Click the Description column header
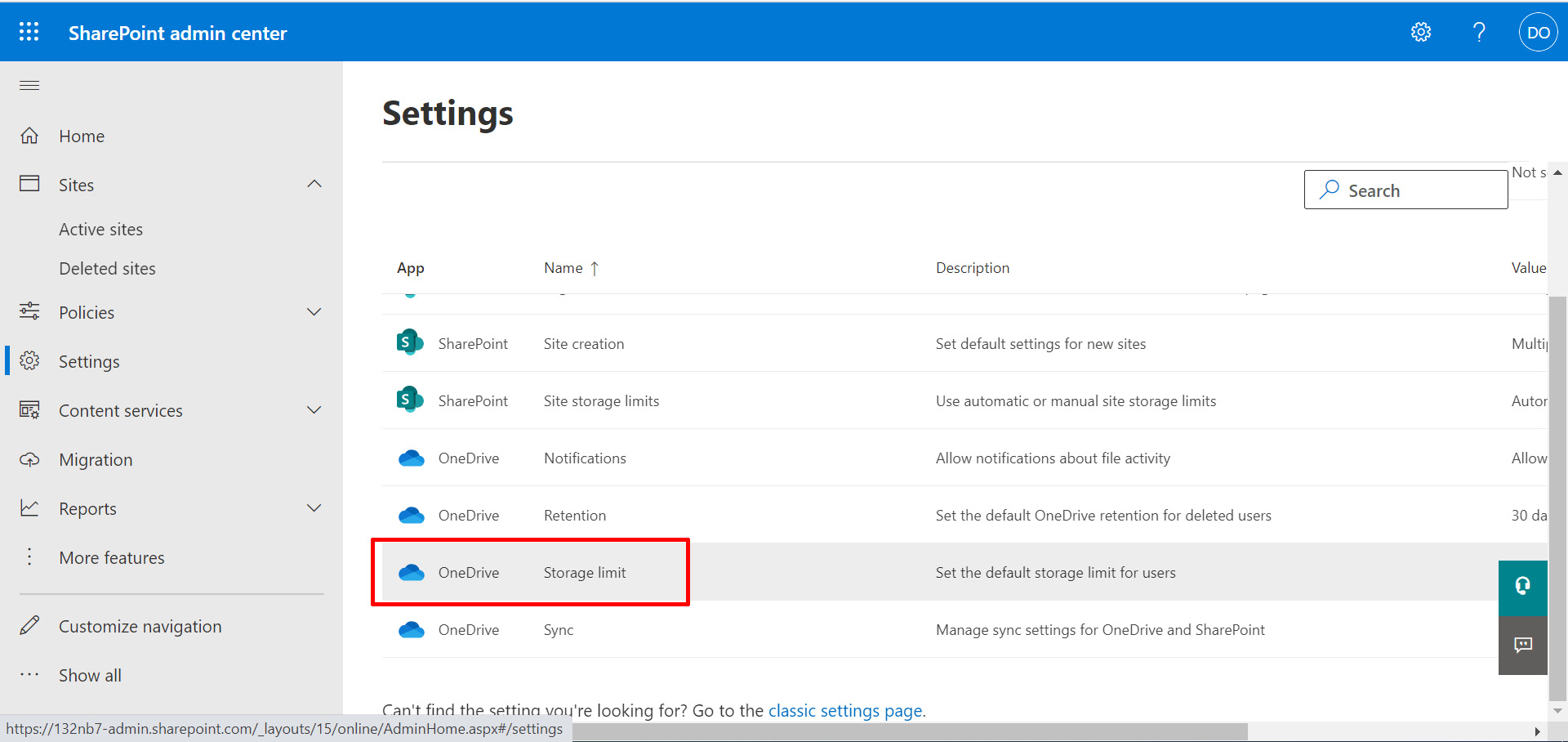The image size is (1568, 742). pos(973,268)
